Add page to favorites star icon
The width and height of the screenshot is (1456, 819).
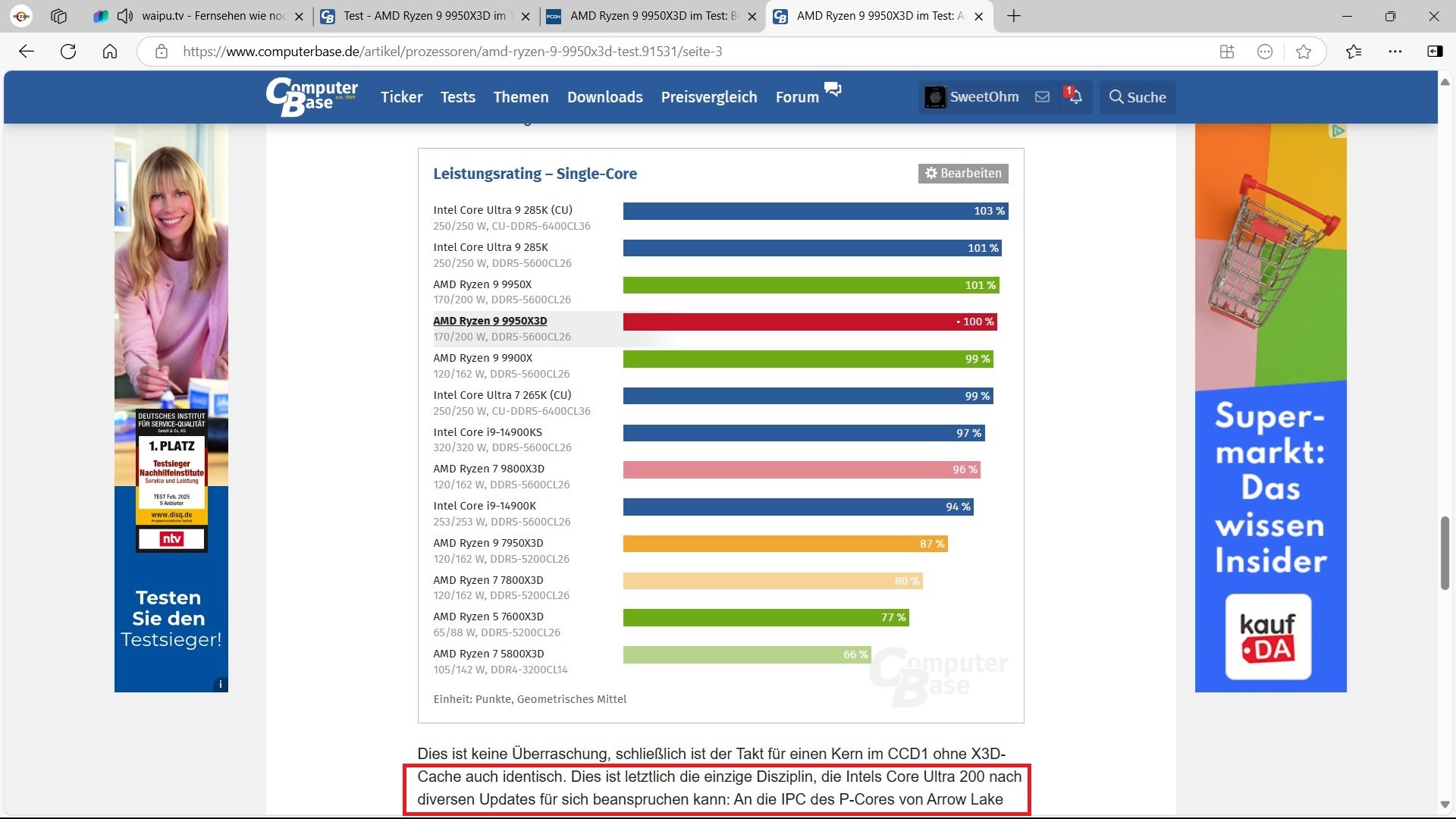click(x=1304, y=52)
